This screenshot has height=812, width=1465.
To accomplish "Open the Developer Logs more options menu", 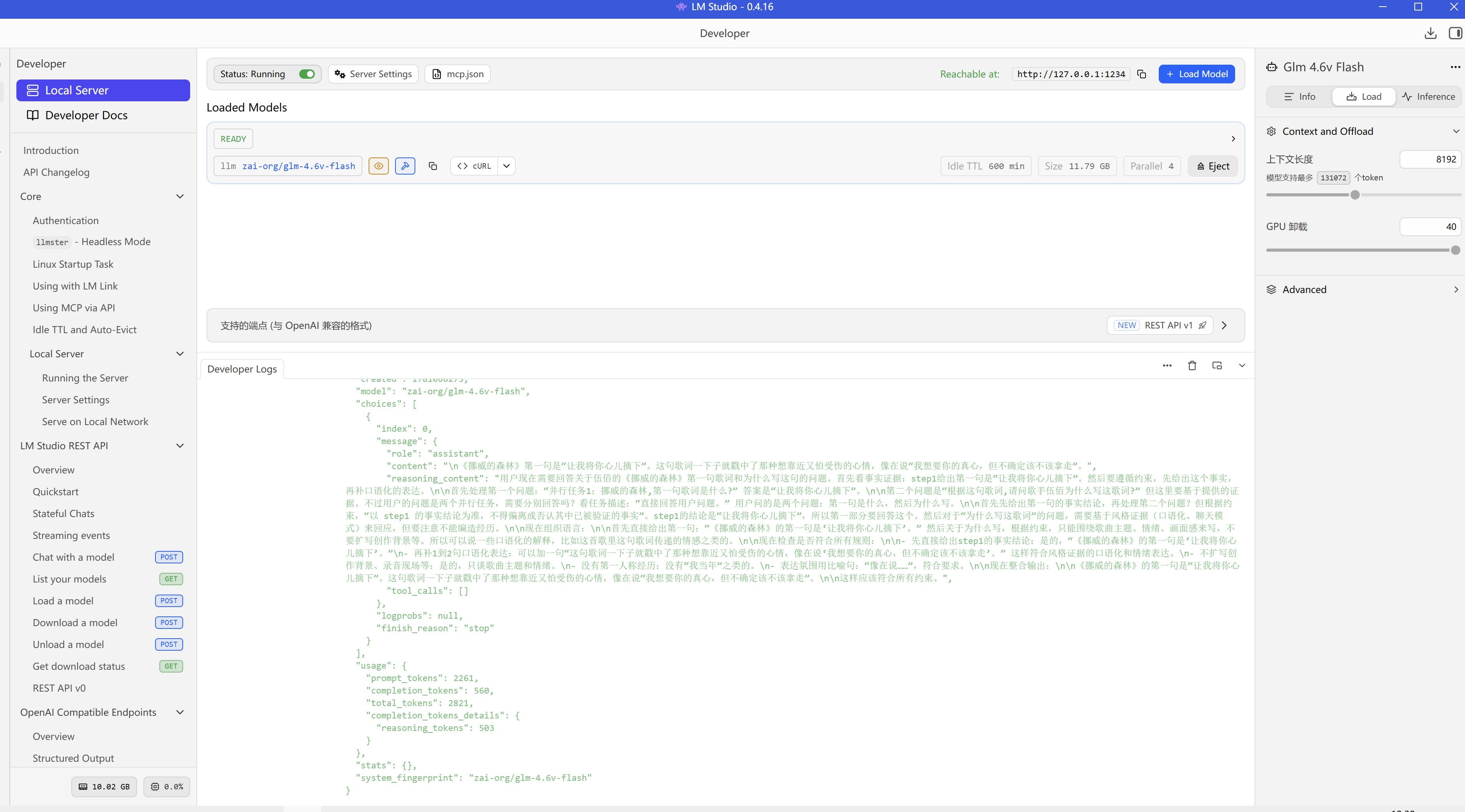I will click(x=1167, y=365).
